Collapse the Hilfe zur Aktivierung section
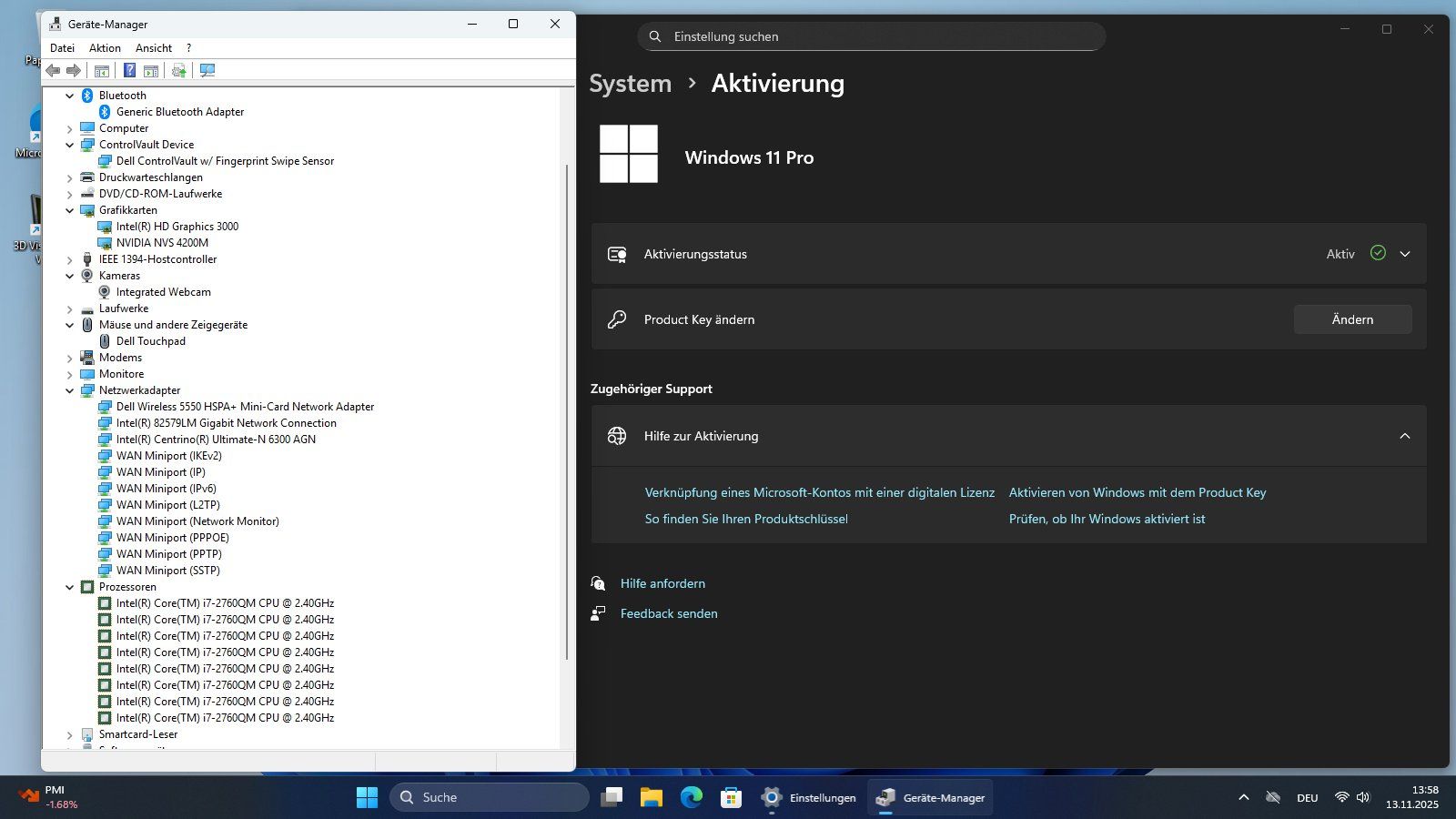 [1405, 436]
